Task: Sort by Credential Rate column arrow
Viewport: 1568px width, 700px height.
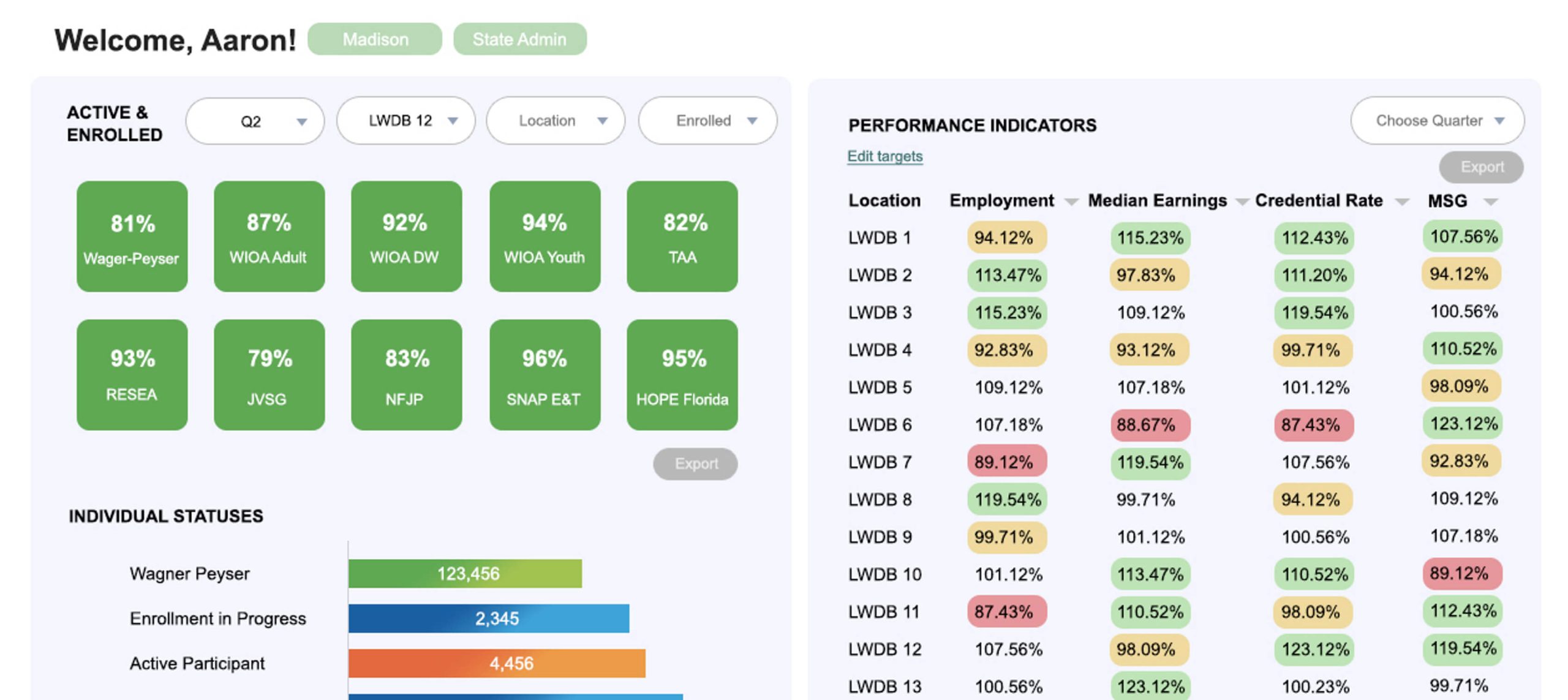Action: pos(1401,202)
